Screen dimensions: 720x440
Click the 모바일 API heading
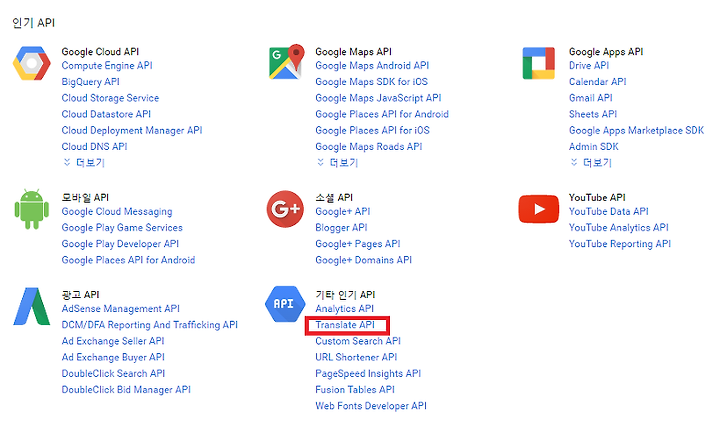(85, 197)
